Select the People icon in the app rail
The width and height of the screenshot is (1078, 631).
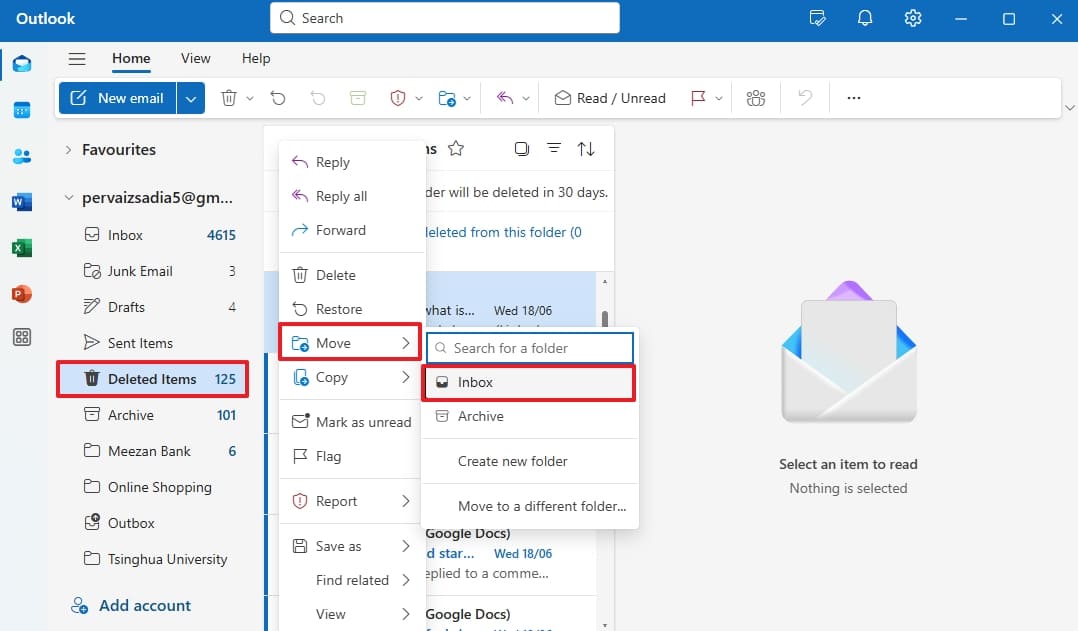click(x=22, y=155)
